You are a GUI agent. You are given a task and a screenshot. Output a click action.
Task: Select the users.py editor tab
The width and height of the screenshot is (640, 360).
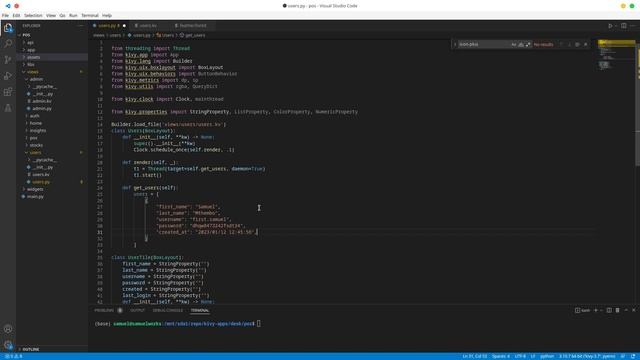pos(109,26)
